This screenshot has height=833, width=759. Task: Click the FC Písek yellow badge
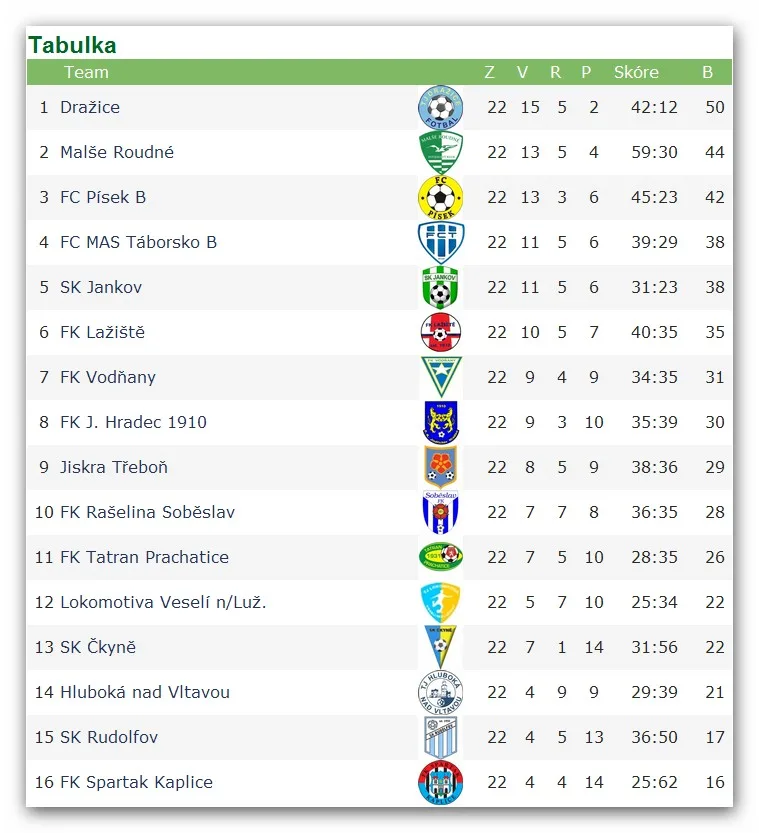tap(440, 198)
